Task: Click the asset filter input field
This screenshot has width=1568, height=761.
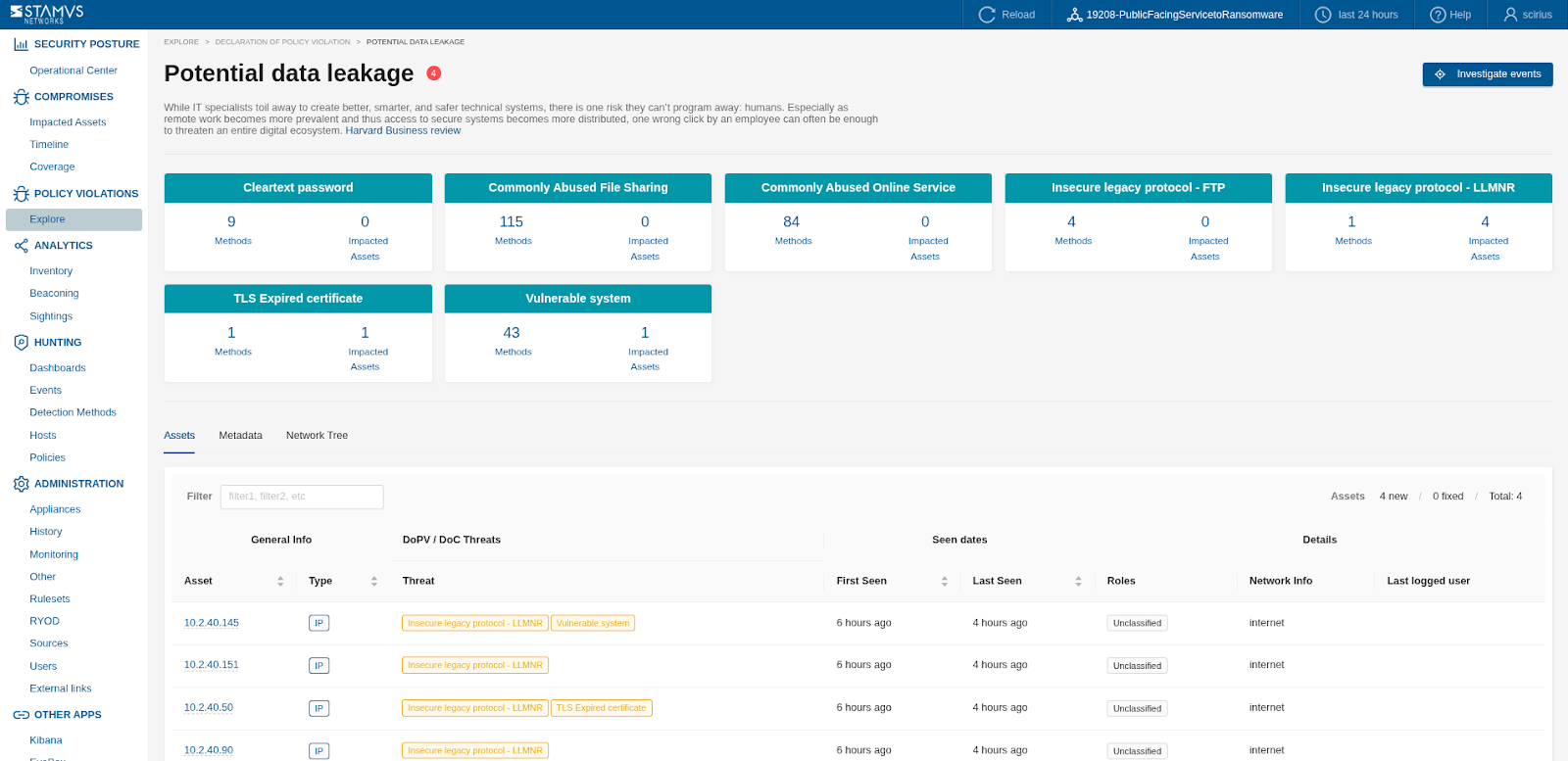Action: point(302,497)
